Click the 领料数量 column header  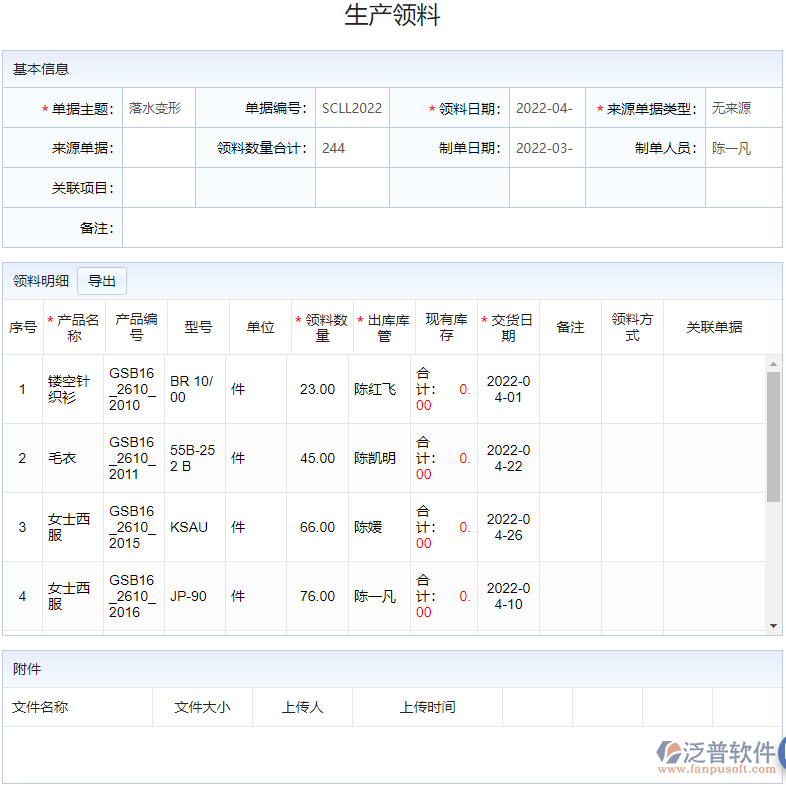(322, 327)
